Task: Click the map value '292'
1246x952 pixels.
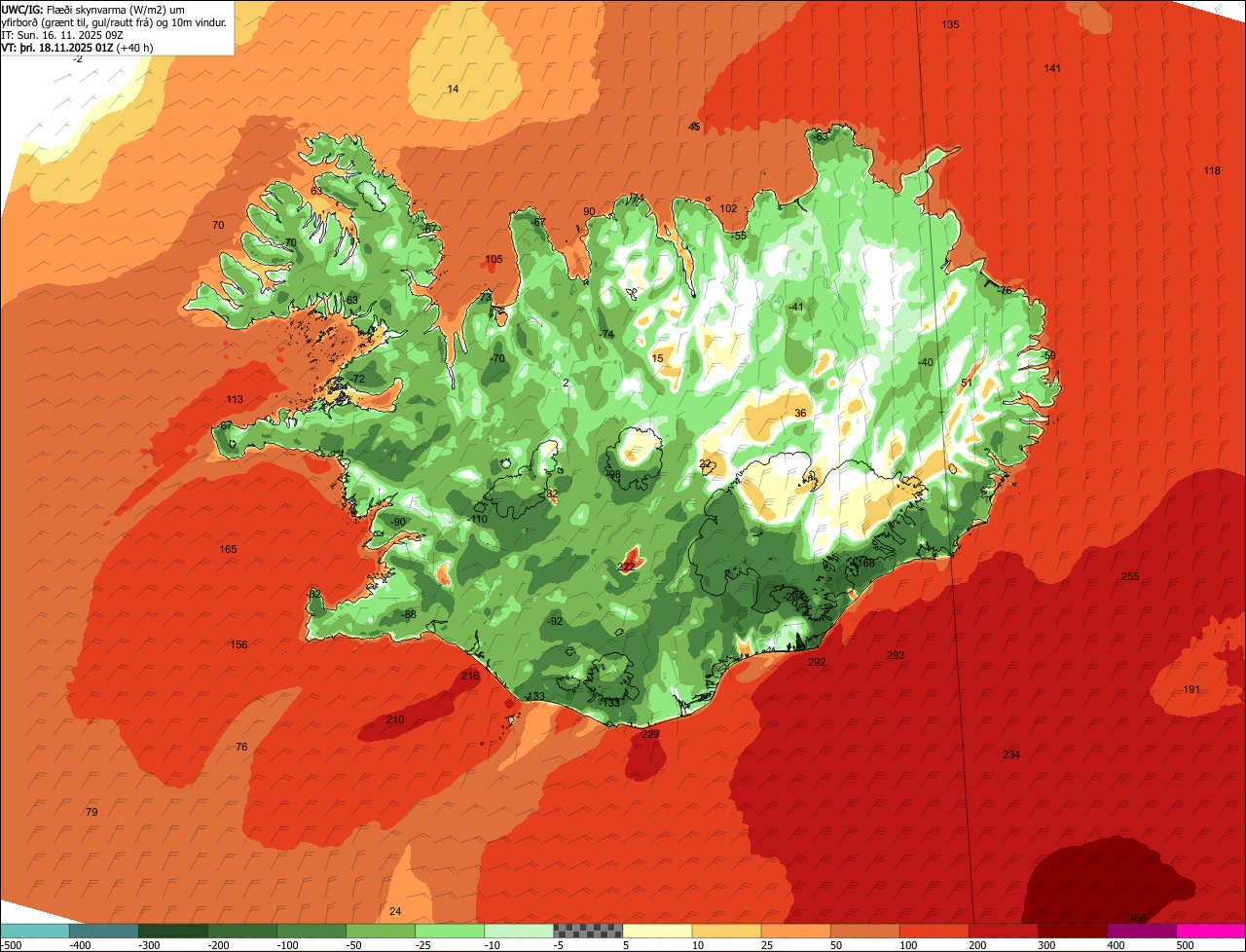Action: (x=817, y=663)
